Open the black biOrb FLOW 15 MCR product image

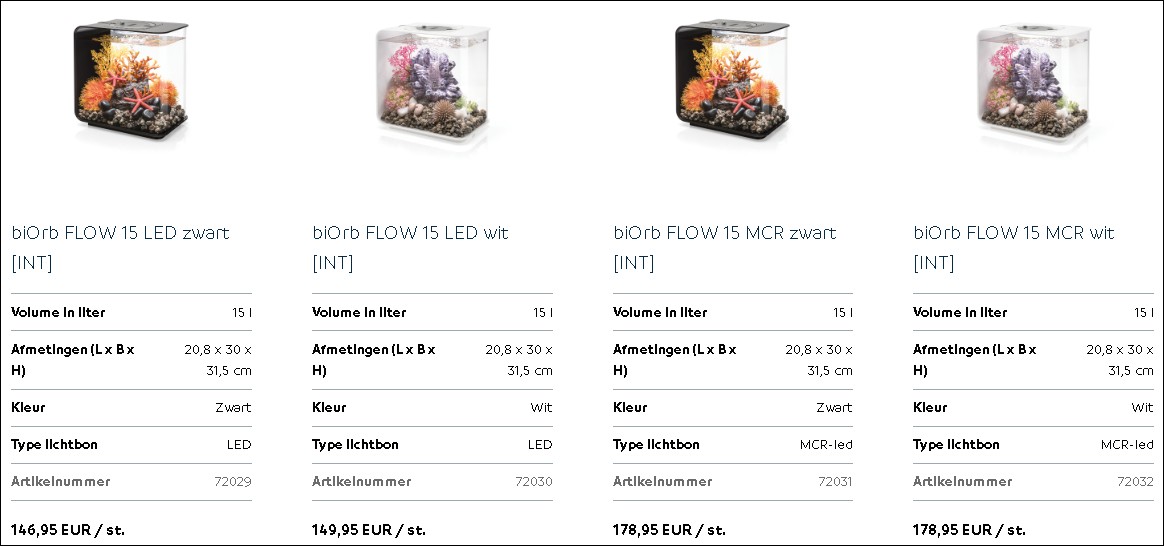[732, 80]
